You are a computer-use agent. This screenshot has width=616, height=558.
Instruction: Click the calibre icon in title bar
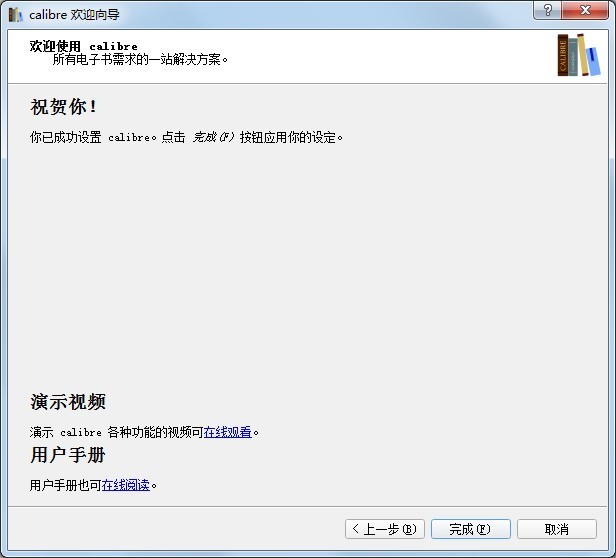tap(15, 15)
